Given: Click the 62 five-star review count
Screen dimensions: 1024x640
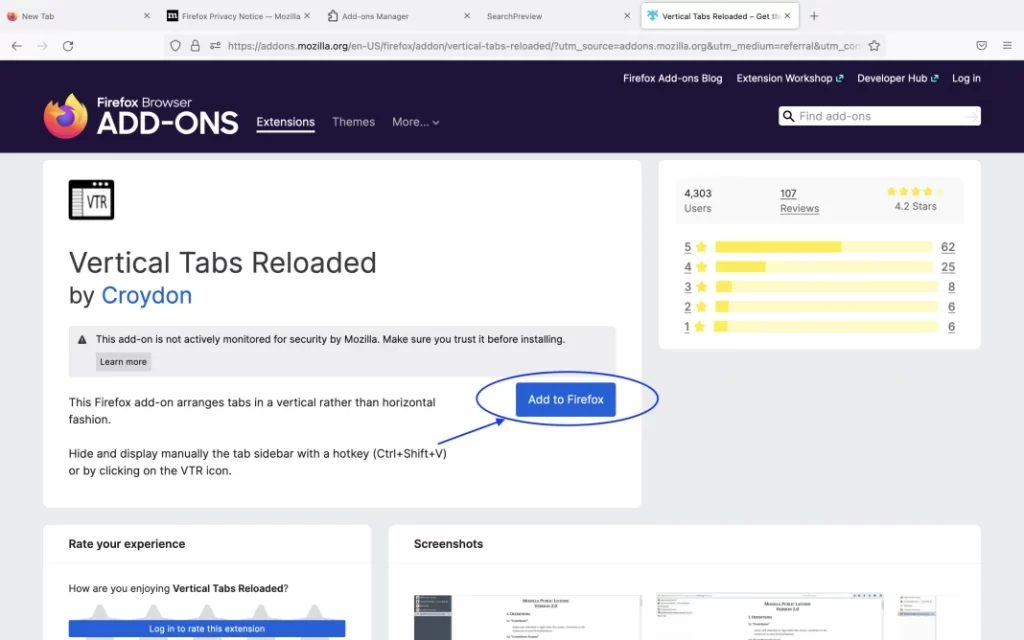Looking at the screenshot, I should (x=948, y=247).
